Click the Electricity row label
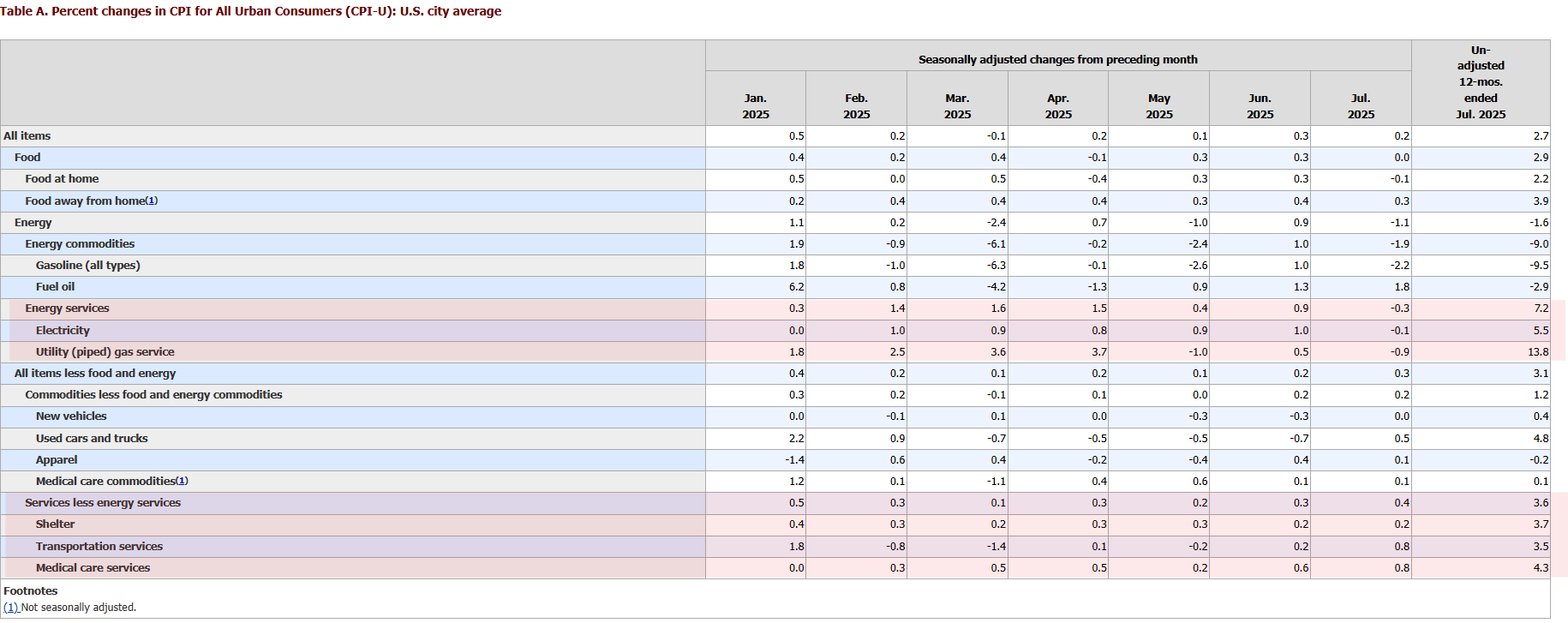The height and width of the screenshot is (623, 1568). [x=63, y=330]
